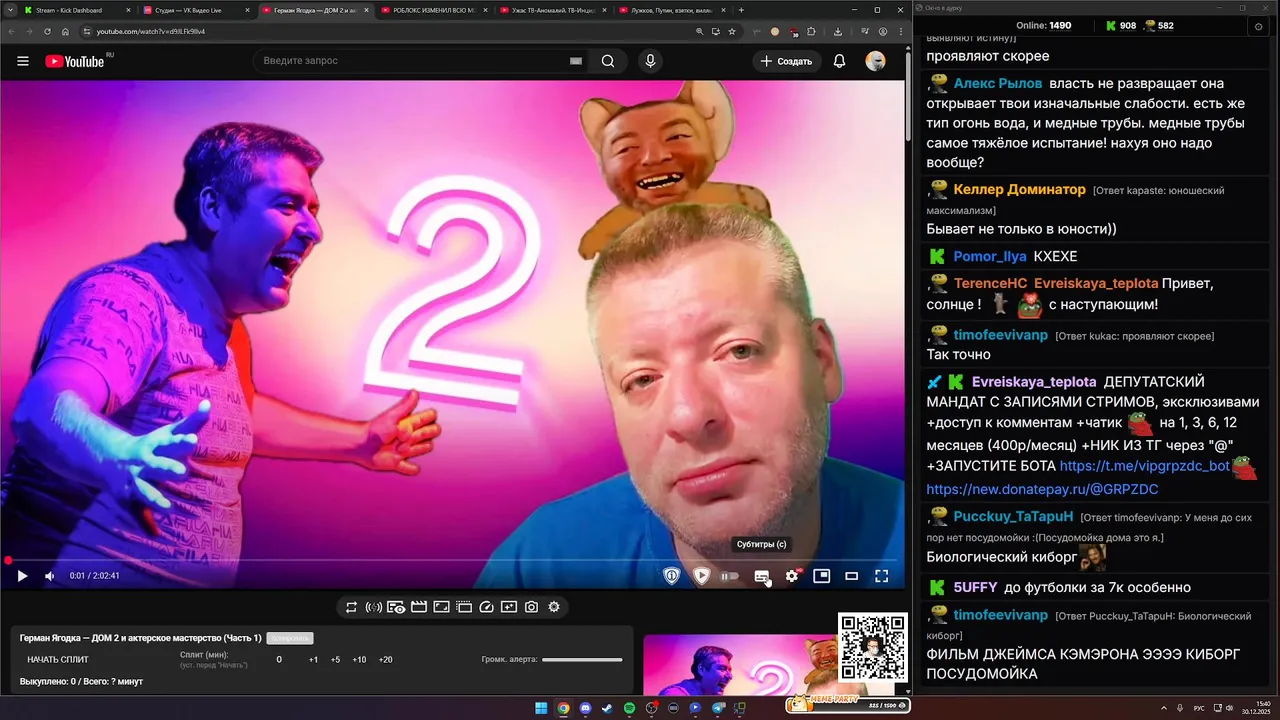This screenshot has height=720, width=1280.
Task: Click username Келлер Доминатор in chat
Action: click(x=1019, y=189)
